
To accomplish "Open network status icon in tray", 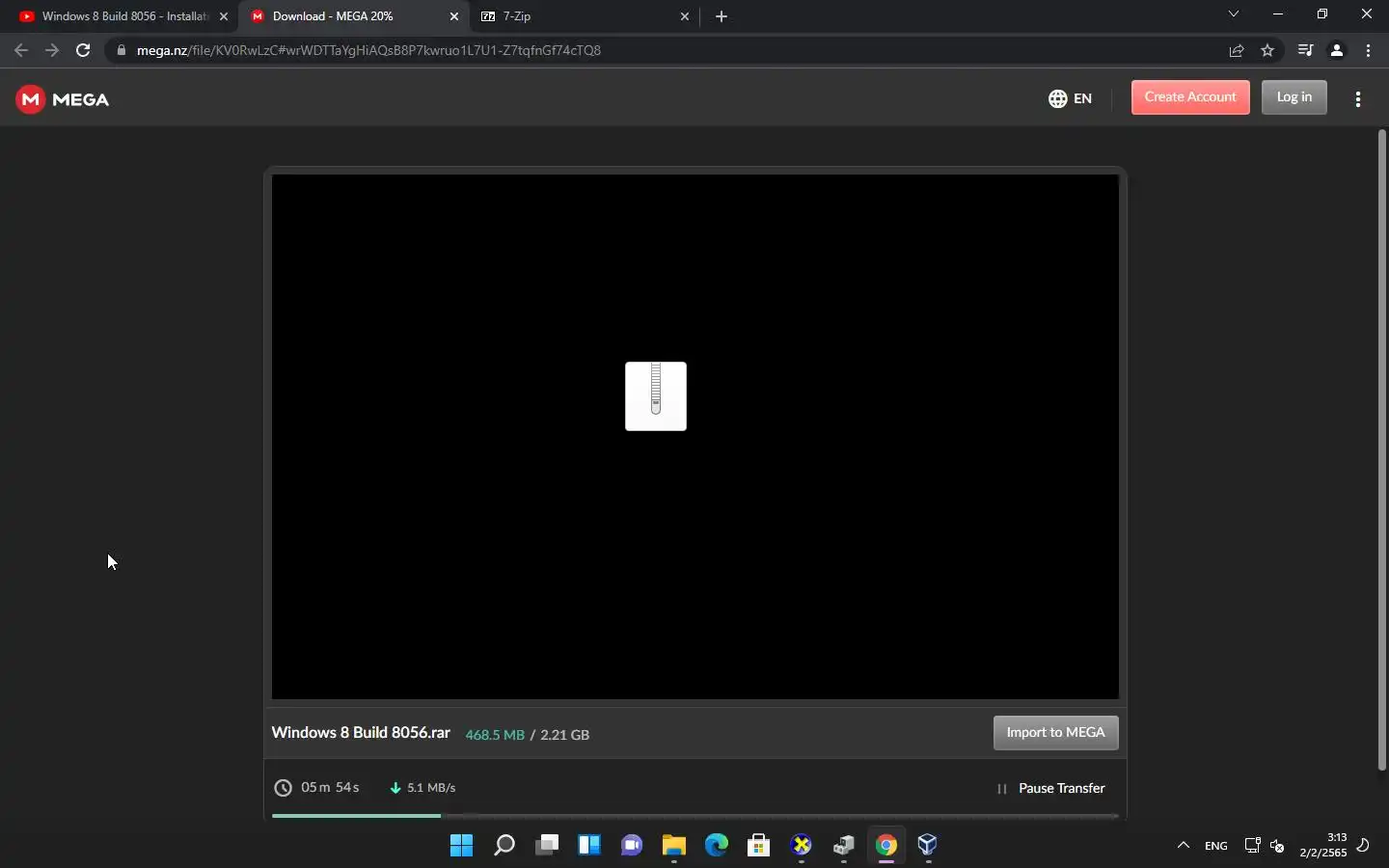I will pyautogui.click(x=1252, y=846).
